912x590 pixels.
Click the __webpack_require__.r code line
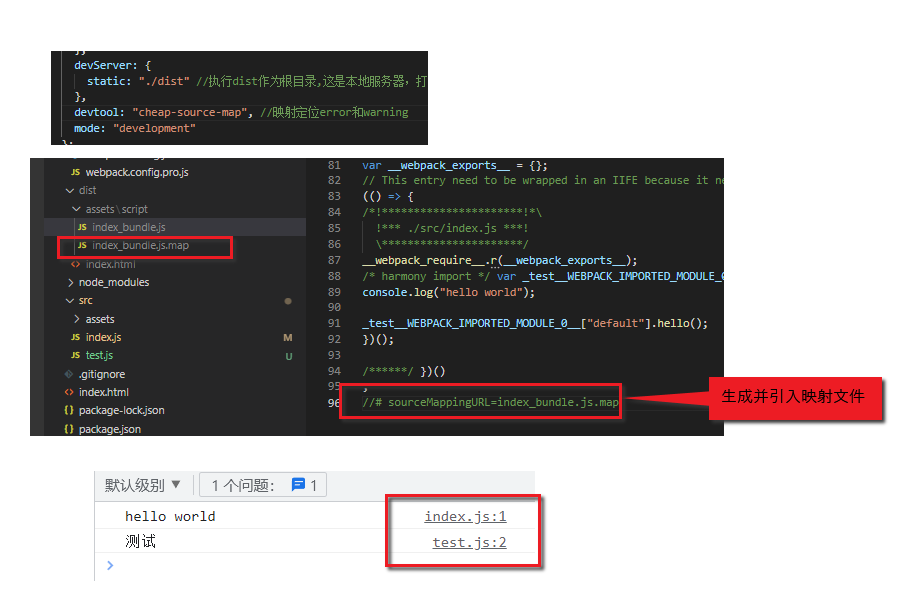[500, 260]
